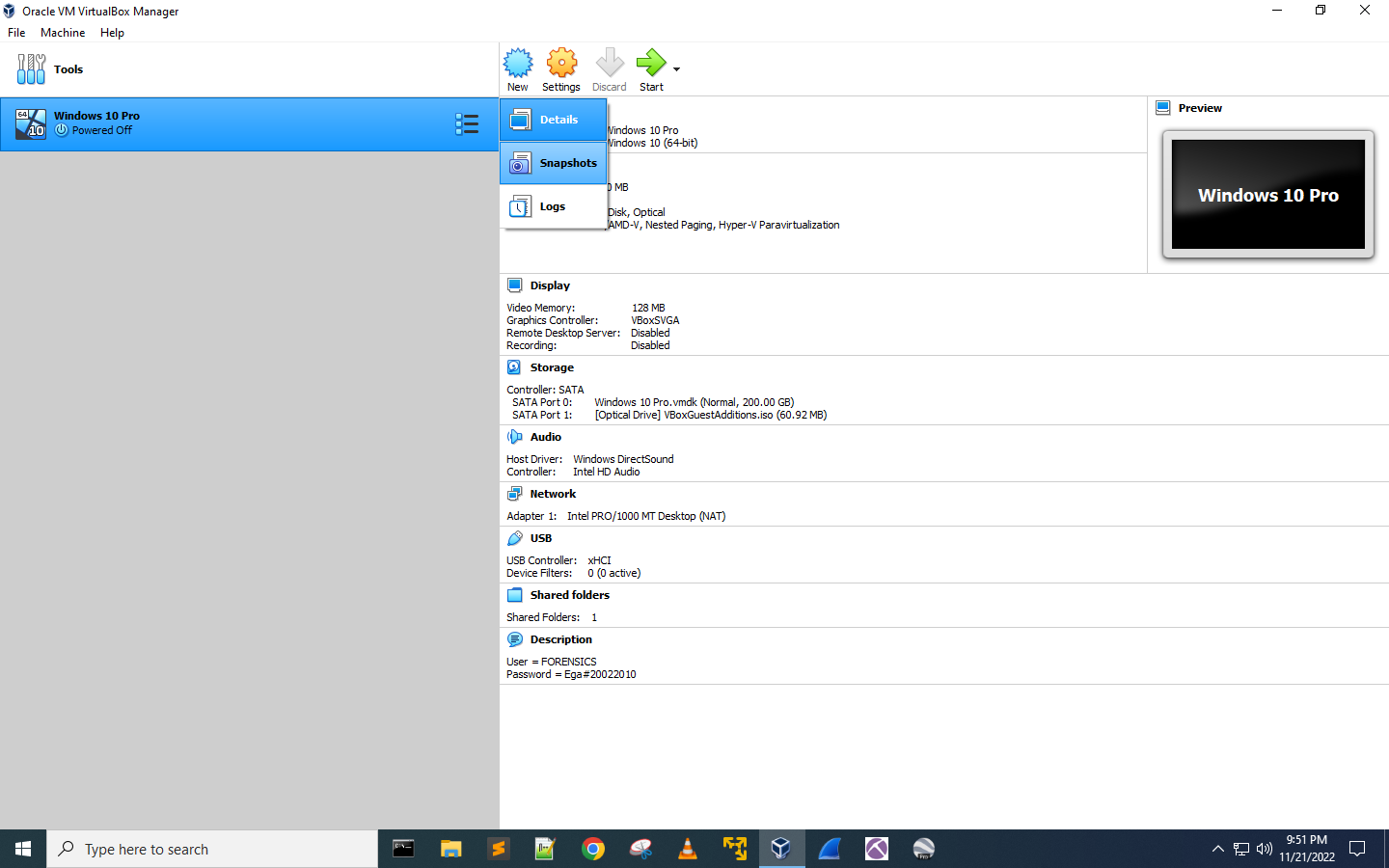The width and height of the screenshot is (1389, 868).
Task: Click the Preview panel monitor icon
Action: tap(1163, 108)
